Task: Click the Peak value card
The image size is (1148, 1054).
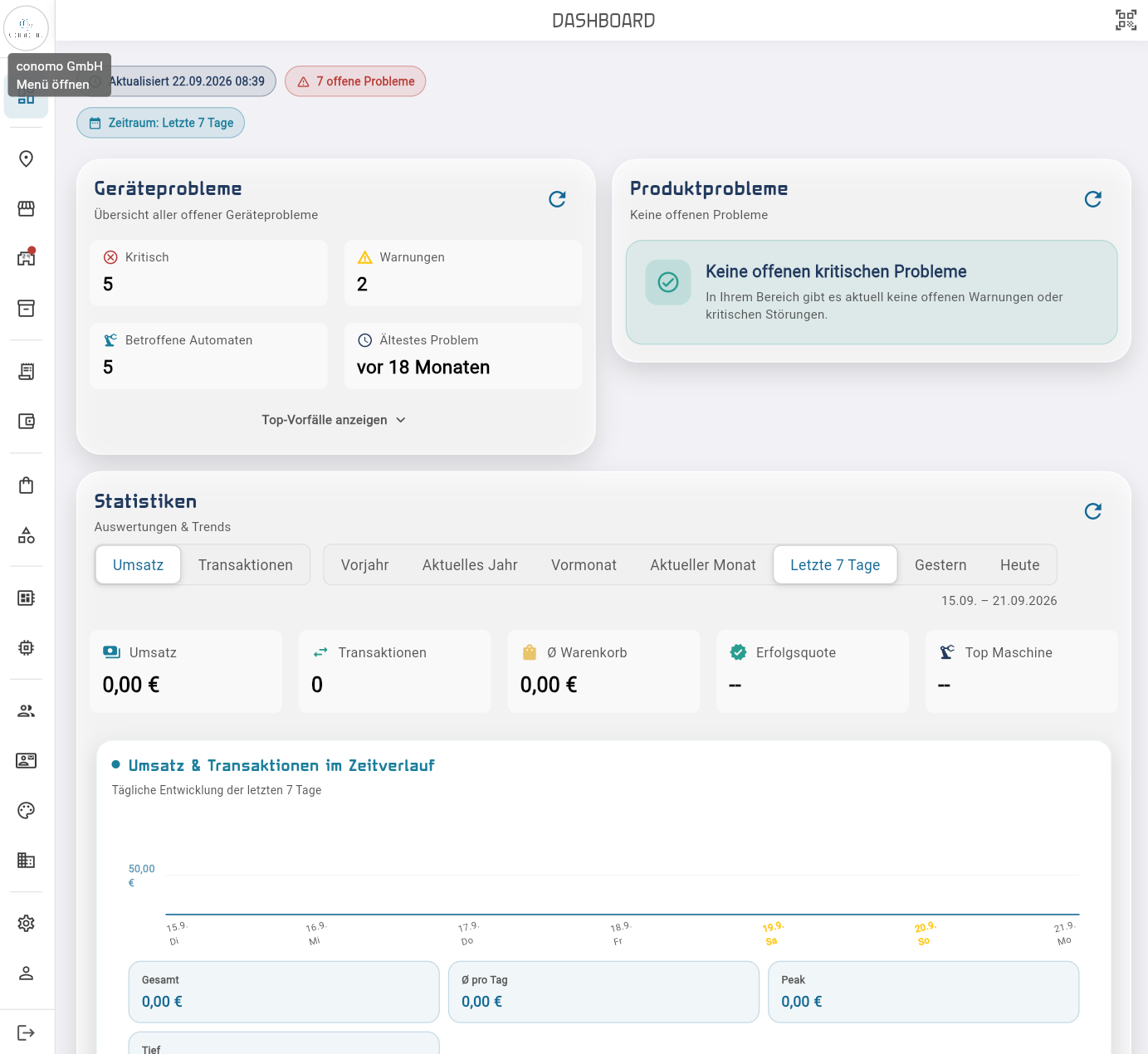Action: coord(924,992)
